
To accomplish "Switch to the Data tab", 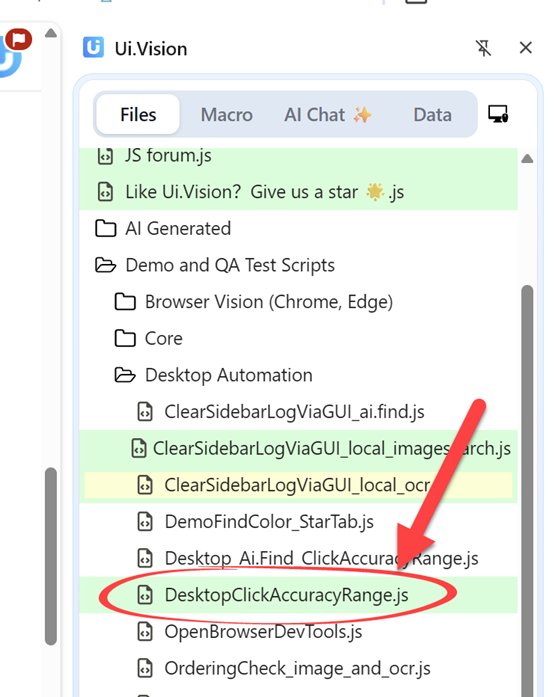I will [432, 115].
